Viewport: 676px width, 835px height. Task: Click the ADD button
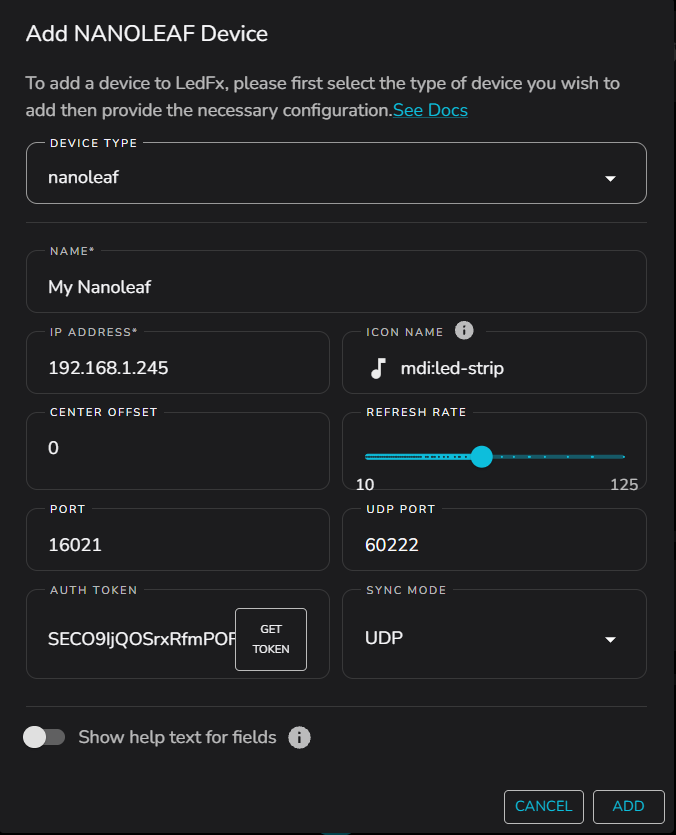(629, 806)
